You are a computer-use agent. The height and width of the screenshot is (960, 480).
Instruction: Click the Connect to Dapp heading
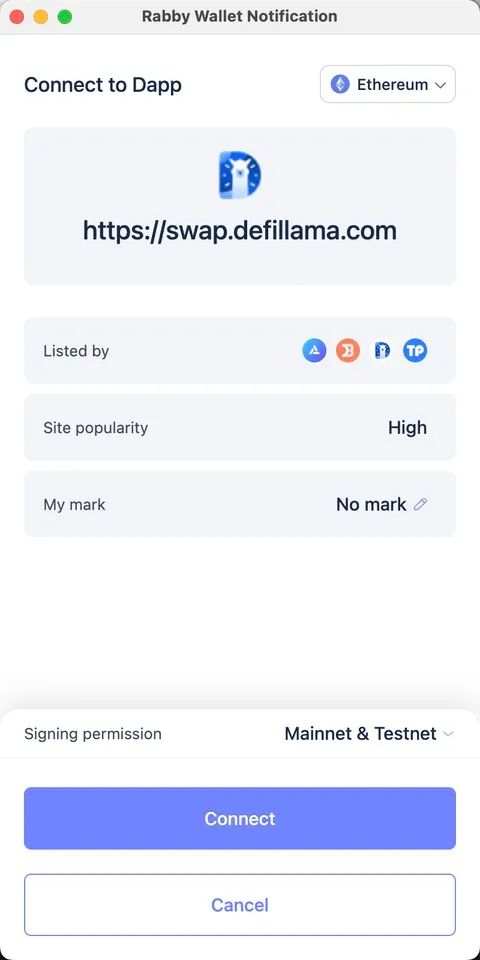(x=103, y=84)
